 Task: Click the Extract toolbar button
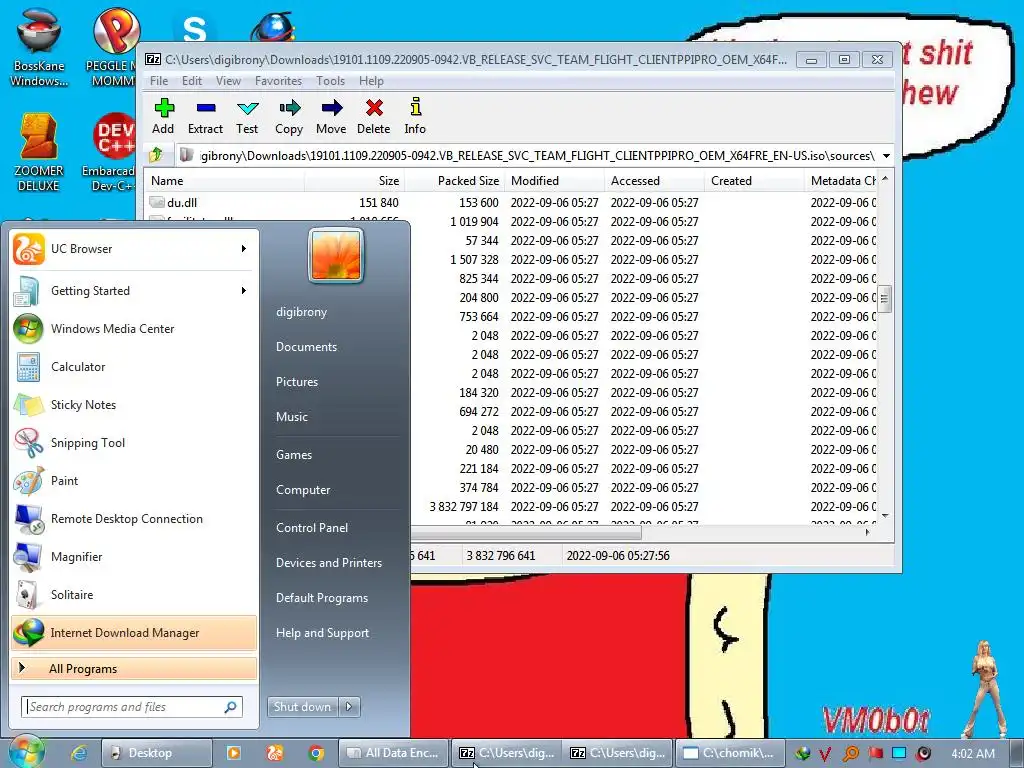click(x=206, y=116)
